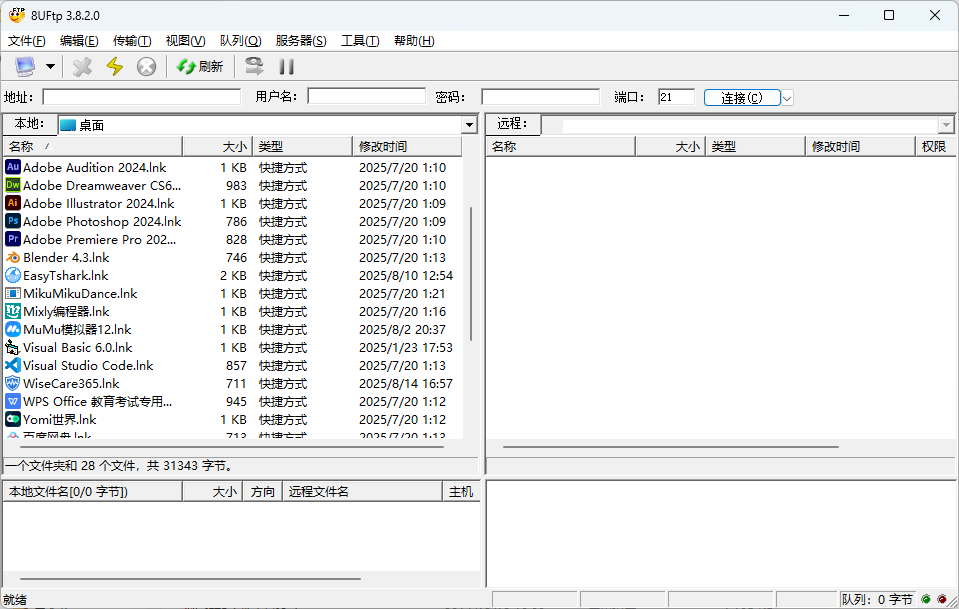Select EasyTshark.lnk icon
The image size is (959, 609).
point(13,275)
